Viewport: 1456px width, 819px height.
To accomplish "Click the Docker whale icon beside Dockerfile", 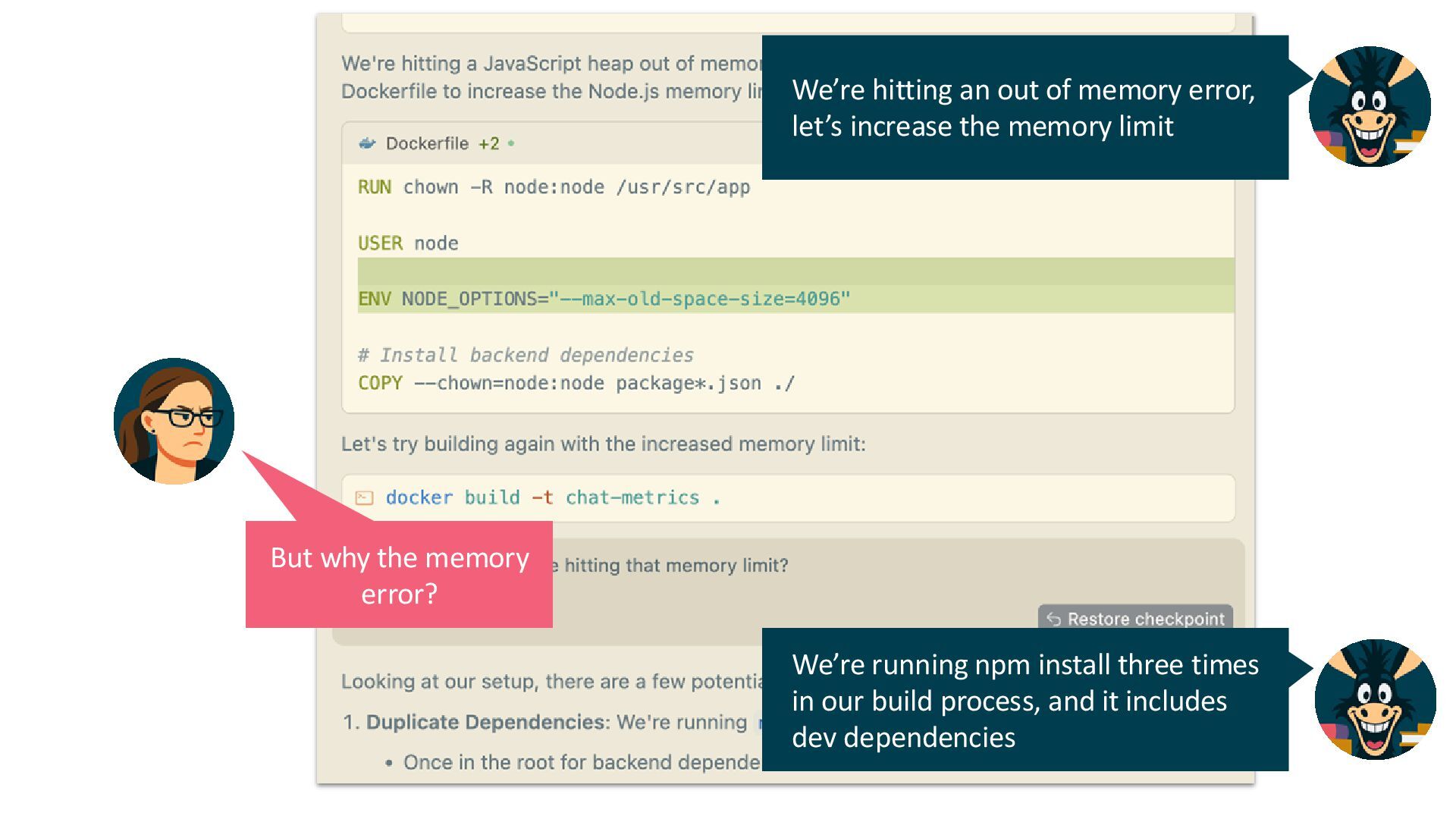I will click(368, 143).
